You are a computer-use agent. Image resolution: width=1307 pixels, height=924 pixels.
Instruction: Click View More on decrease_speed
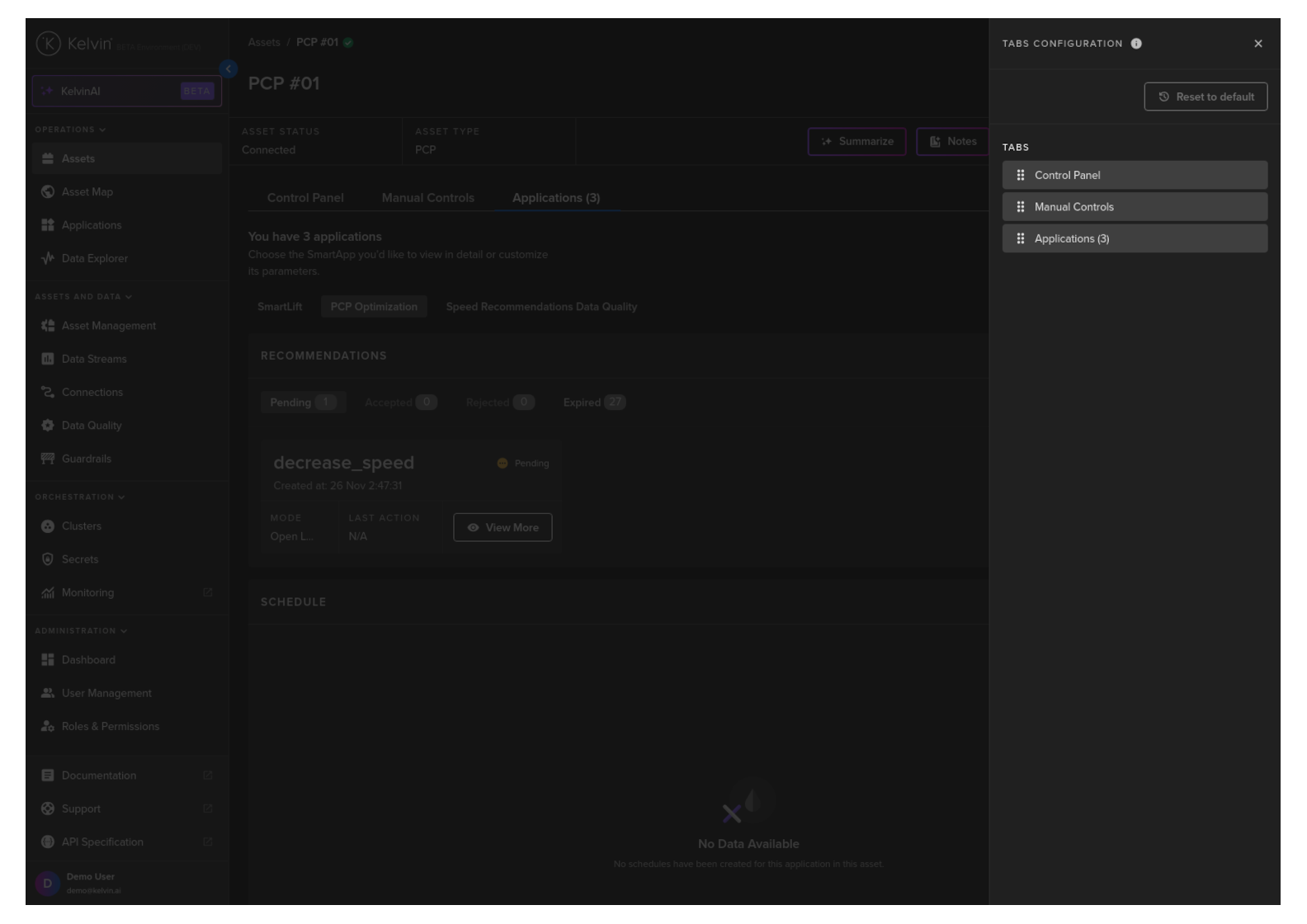pos(503,528)
